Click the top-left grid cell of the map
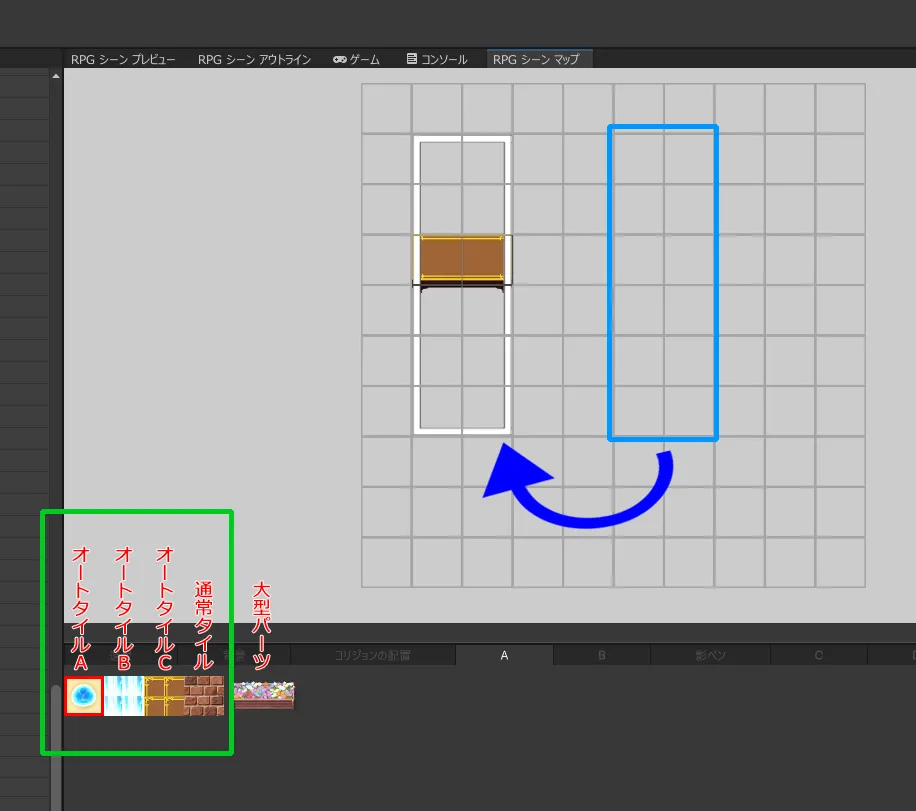The width and height of the screenshot is (916, 811). 387,108
